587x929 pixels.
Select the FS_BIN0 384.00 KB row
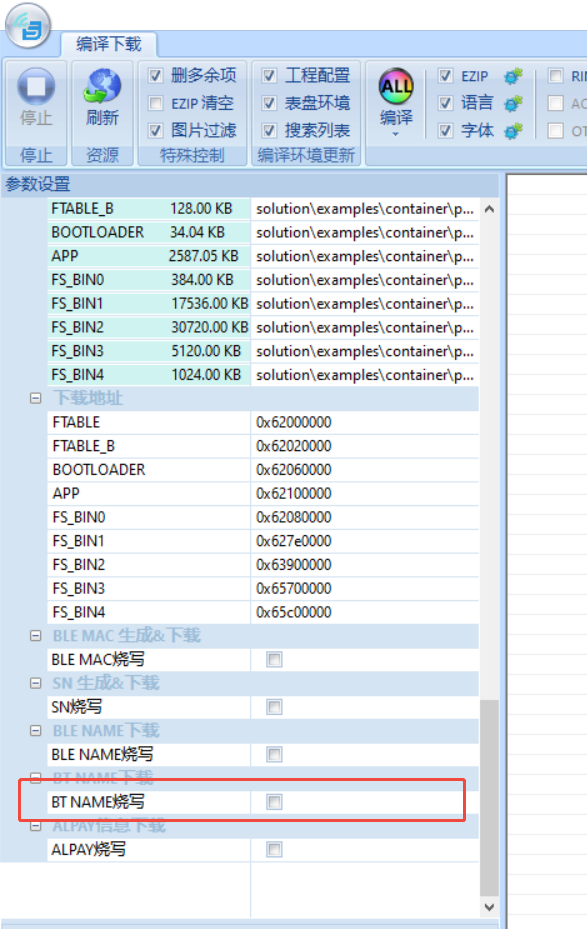click(263, 280)
